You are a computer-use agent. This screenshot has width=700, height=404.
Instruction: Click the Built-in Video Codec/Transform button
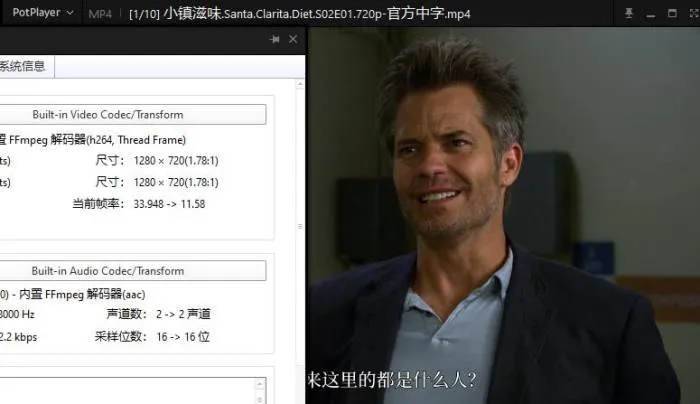coord(133,115)
